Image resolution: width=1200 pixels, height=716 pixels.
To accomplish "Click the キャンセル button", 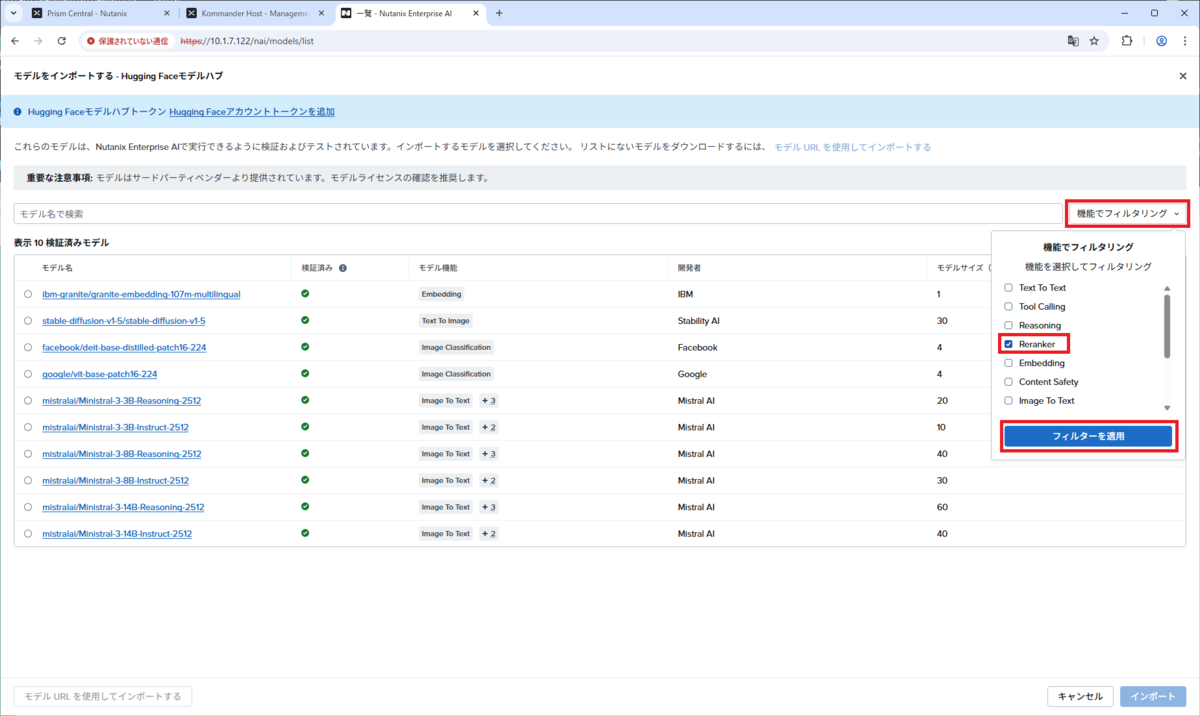I will click(1080, 697).
